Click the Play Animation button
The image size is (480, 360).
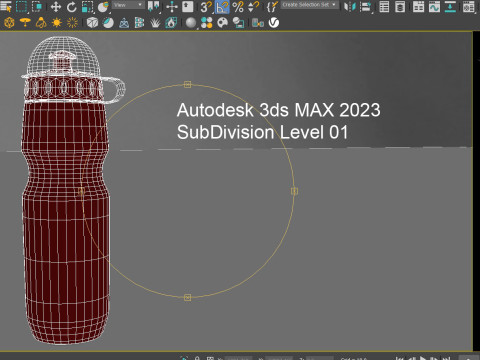[x=423, y=358]
